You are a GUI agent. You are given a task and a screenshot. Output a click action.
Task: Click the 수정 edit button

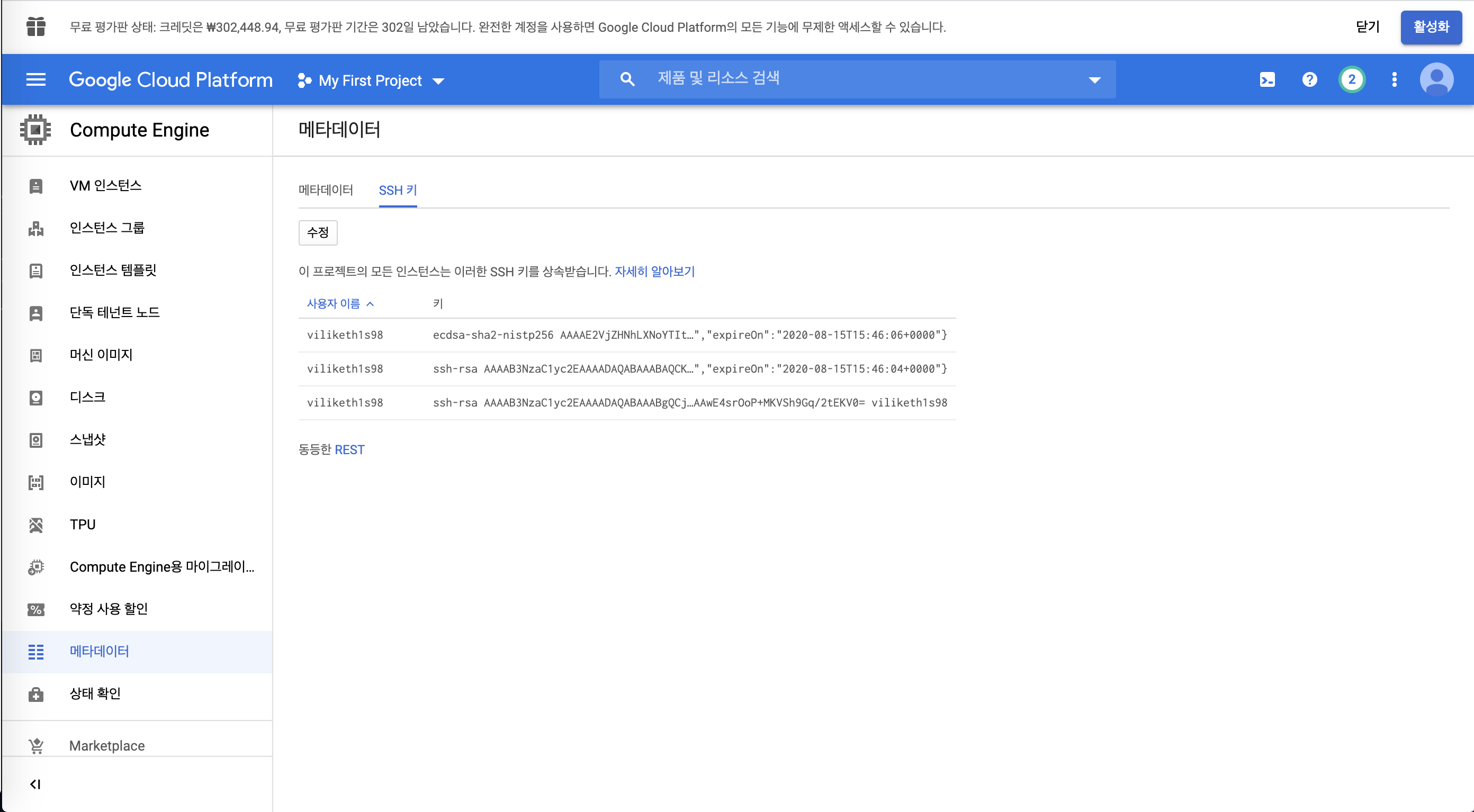pyautogui.click(x=318, y=233)
